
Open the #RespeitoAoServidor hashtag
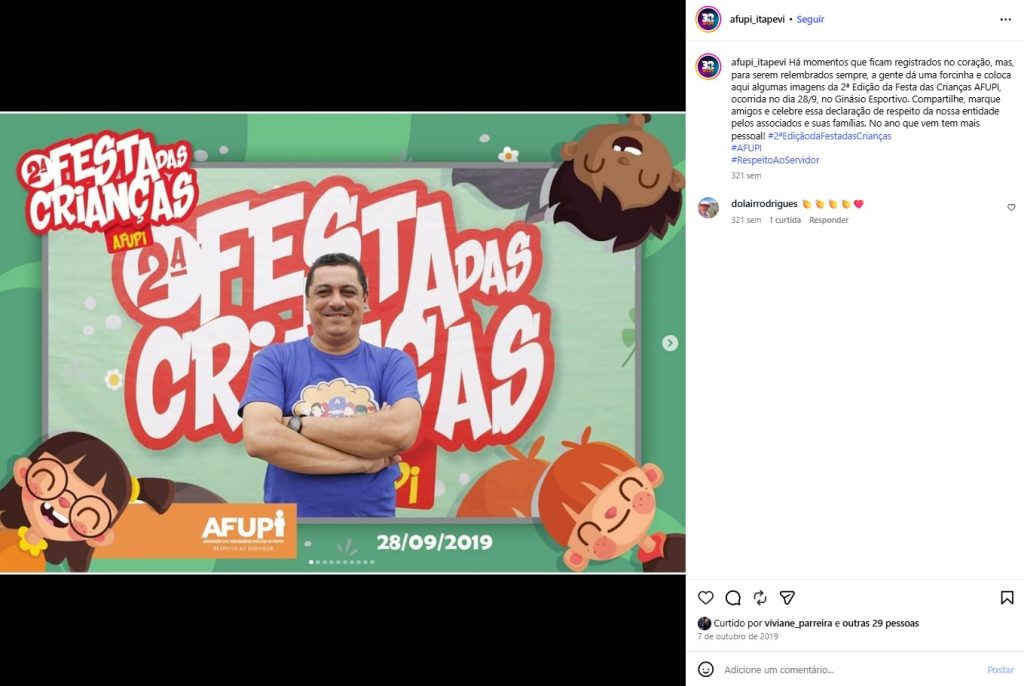click(x=775, y=160)
